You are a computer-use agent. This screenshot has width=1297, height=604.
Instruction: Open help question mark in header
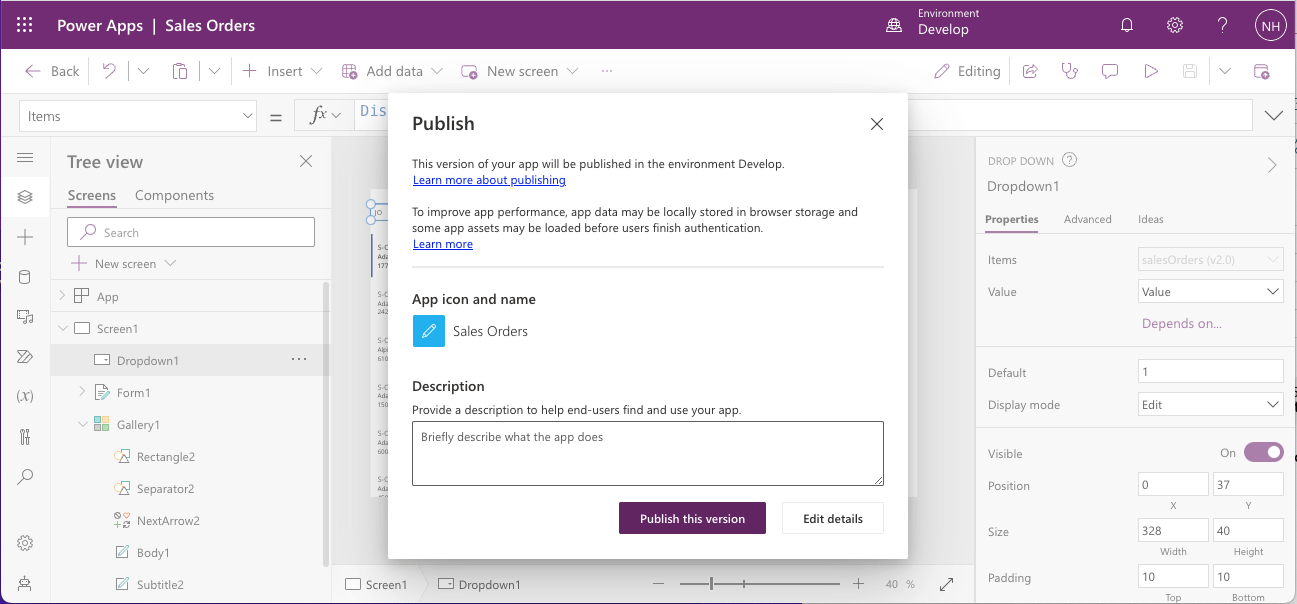click(x=1223, y=26)
